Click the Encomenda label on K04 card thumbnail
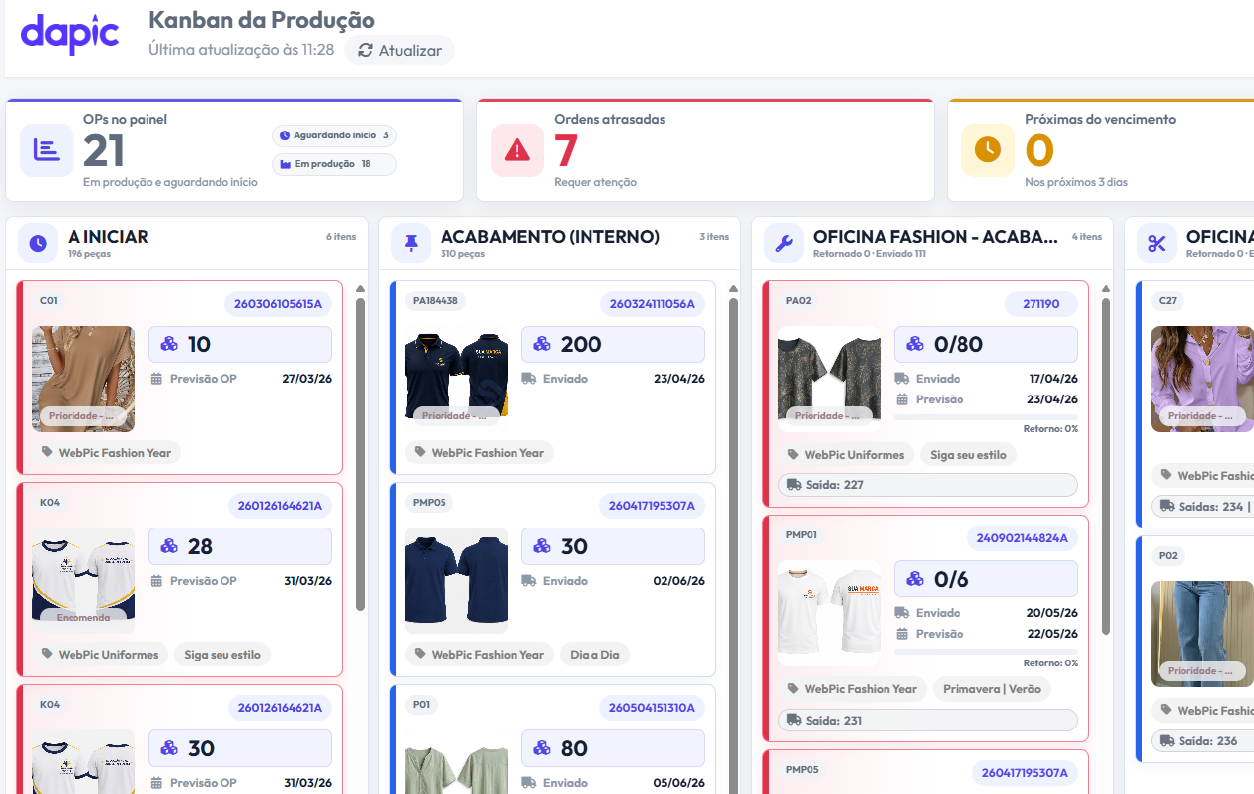 point(84,618)
